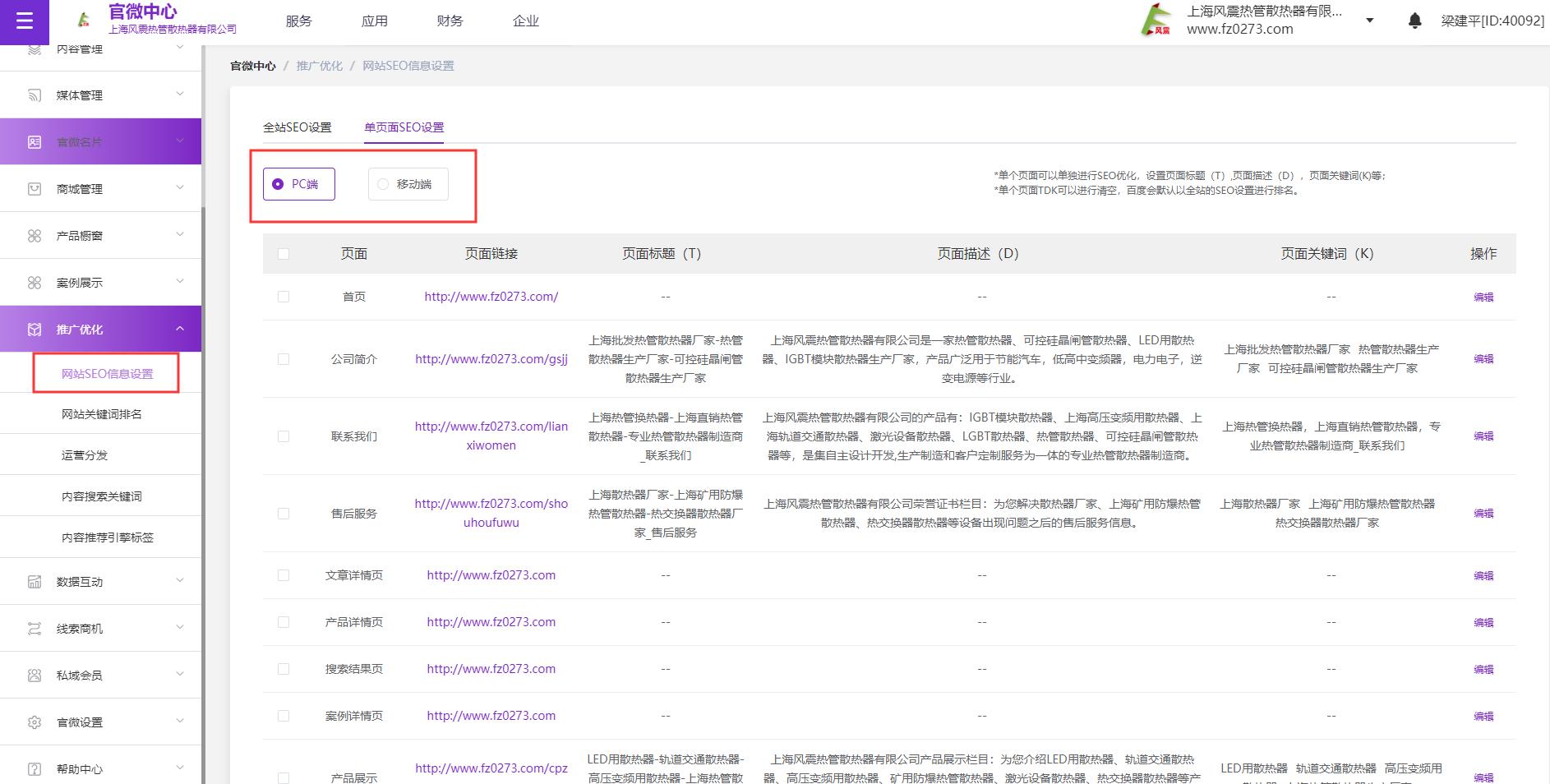Check the 售后服务 row checkbox
Image resolution: width=1550 pixels, height=784 pixels.
click(x=284, y=514)
